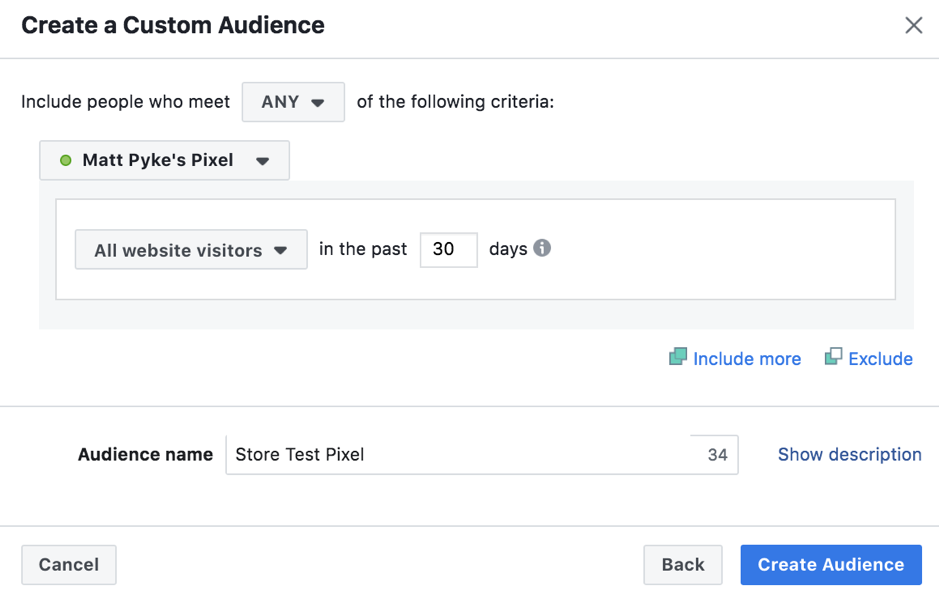Click the 'Create a Custom Audience' title text
This screenshot has width=939, height=597.
point(173,25)
